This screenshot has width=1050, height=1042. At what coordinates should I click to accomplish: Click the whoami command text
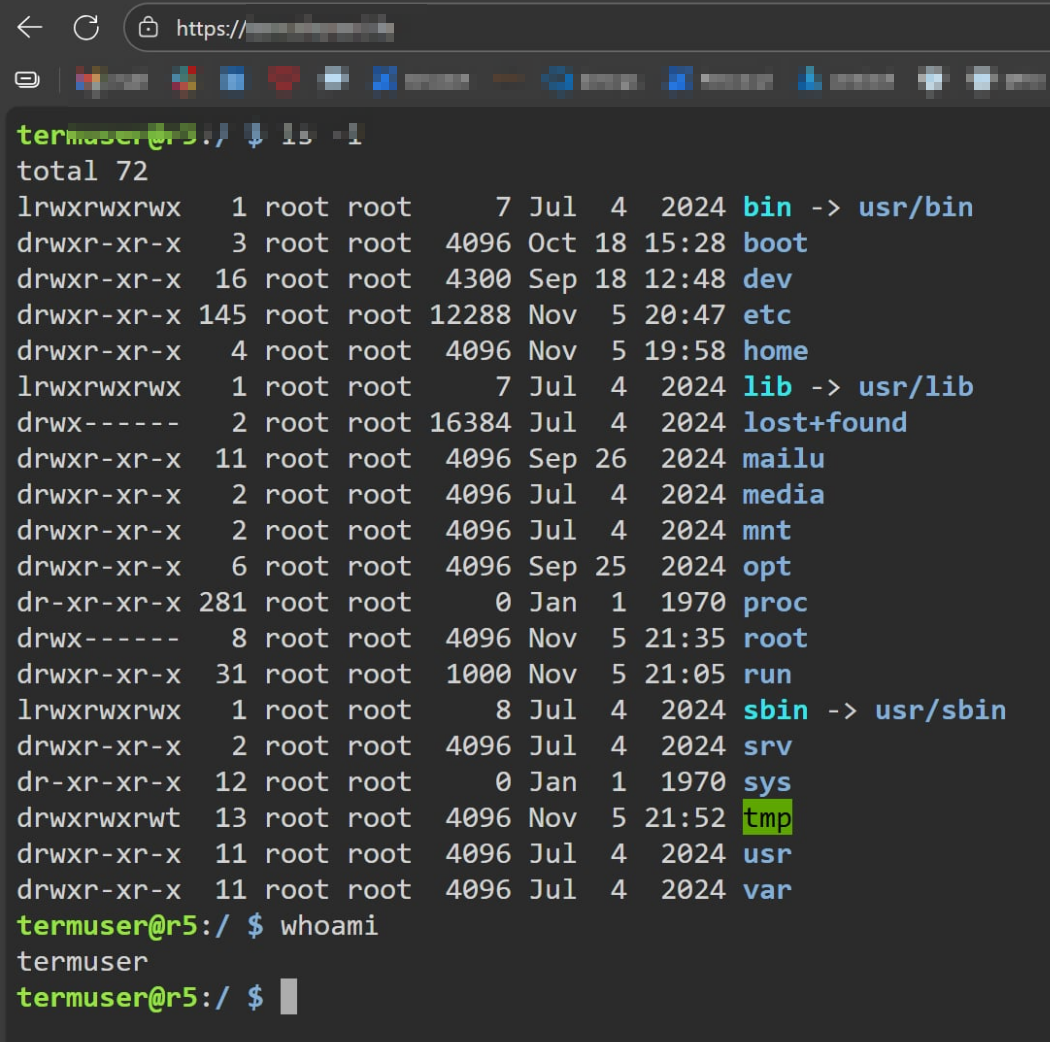click(329, 925)
